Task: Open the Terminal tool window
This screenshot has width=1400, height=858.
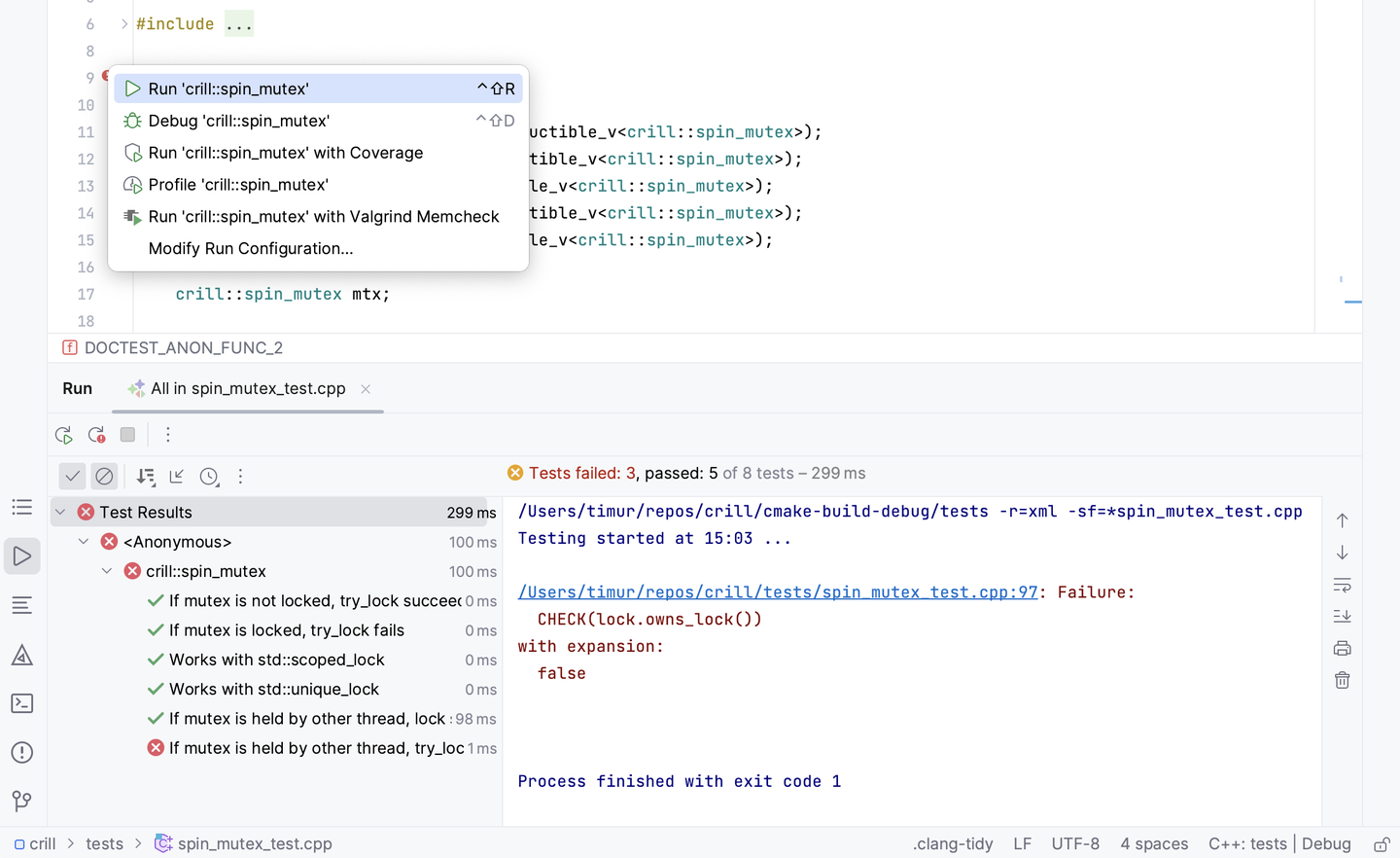Action: point(22,703)
